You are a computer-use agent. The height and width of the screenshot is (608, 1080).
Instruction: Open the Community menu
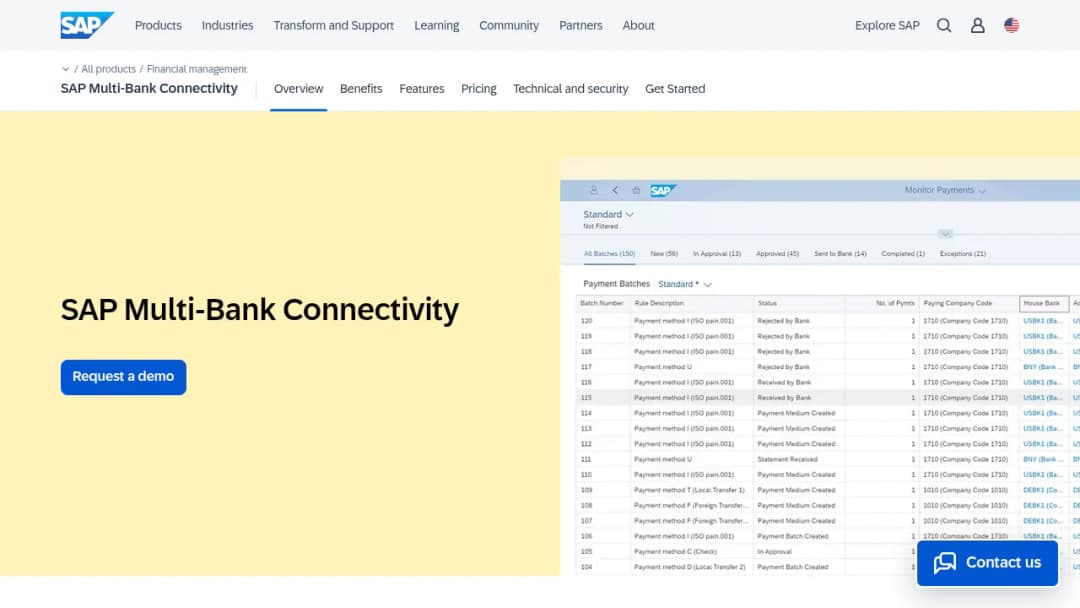click(509, 25)
